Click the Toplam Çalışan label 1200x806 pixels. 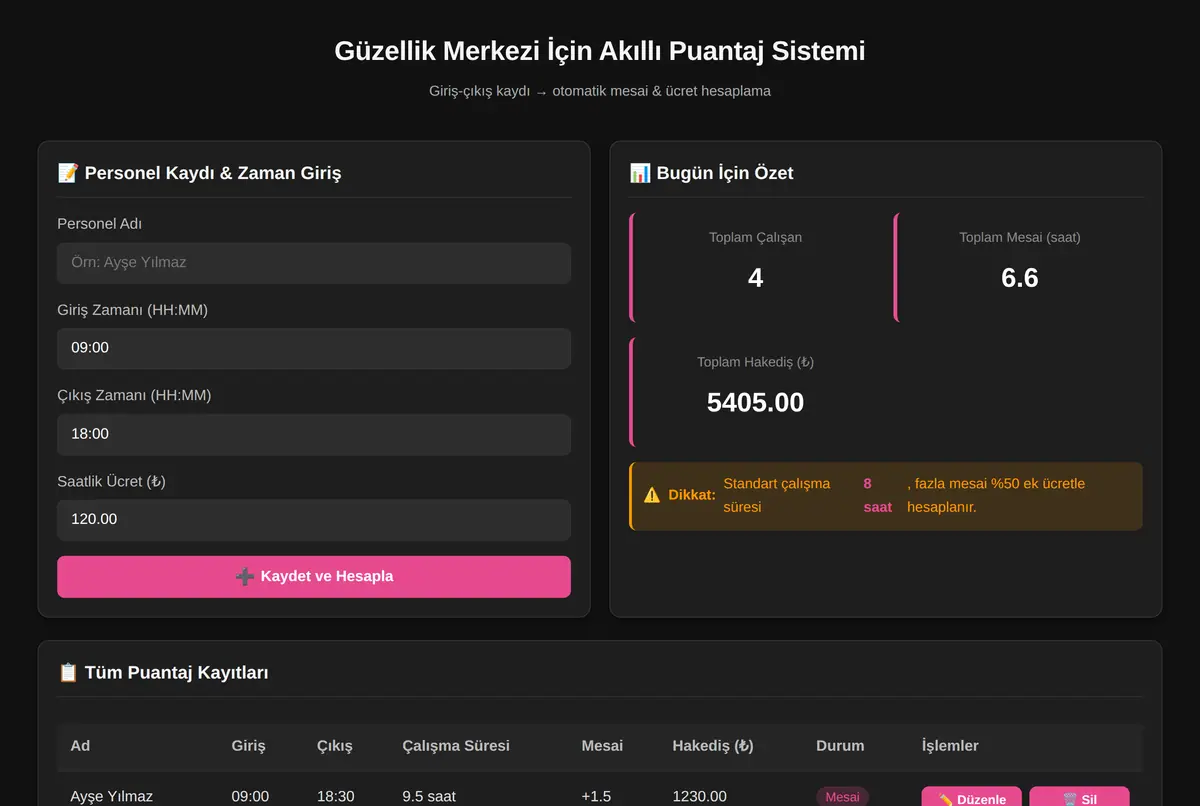756,238
